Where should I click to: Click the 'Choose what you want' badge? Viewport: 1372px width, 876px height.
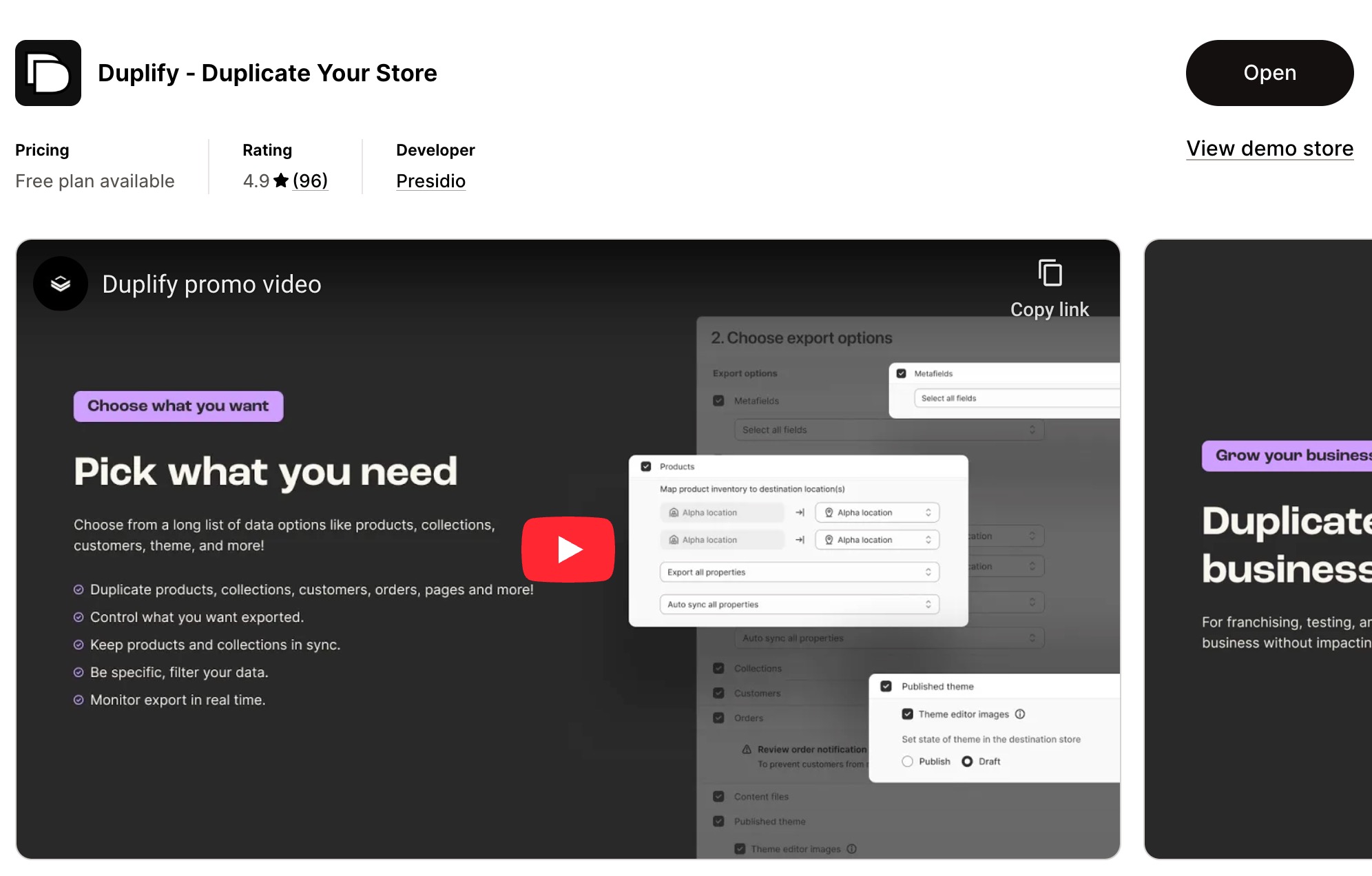click(178, 406)
